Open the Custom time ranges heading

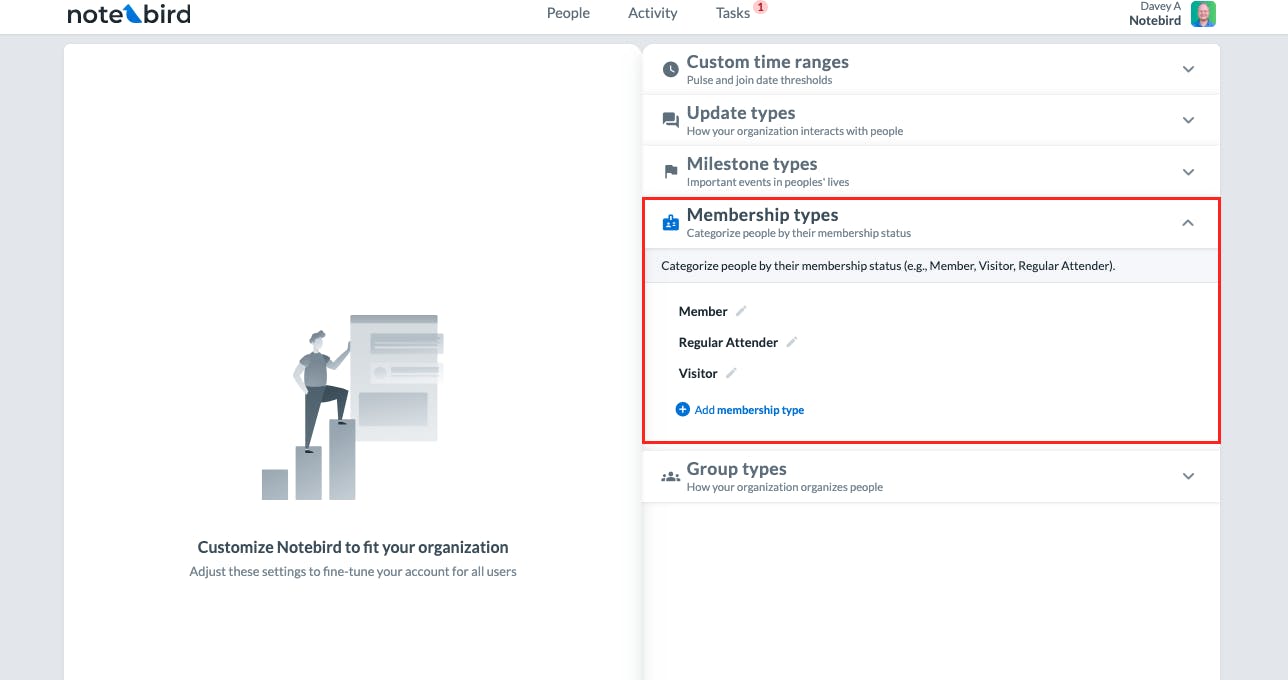pos(767,62)
